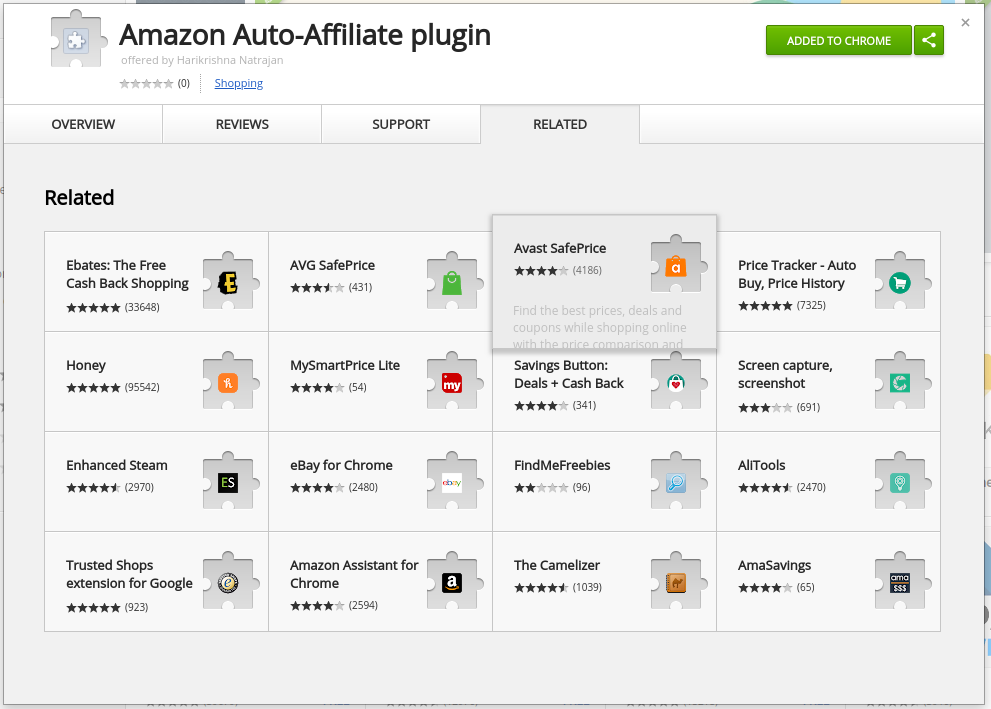This screenshot has height=709, width=991.
Task: Click the Screen capture extension icon
Action: [x=900, y=382]
